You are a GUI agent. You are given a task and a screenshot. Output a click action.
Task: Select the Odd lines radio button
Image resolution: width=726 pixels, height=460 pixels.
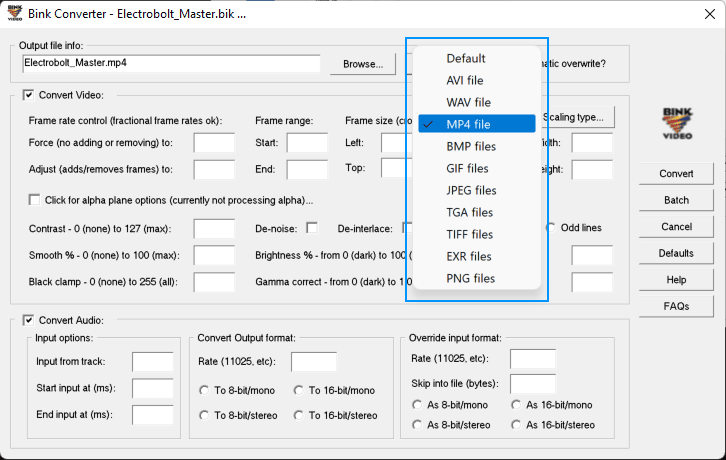point(551,228)
